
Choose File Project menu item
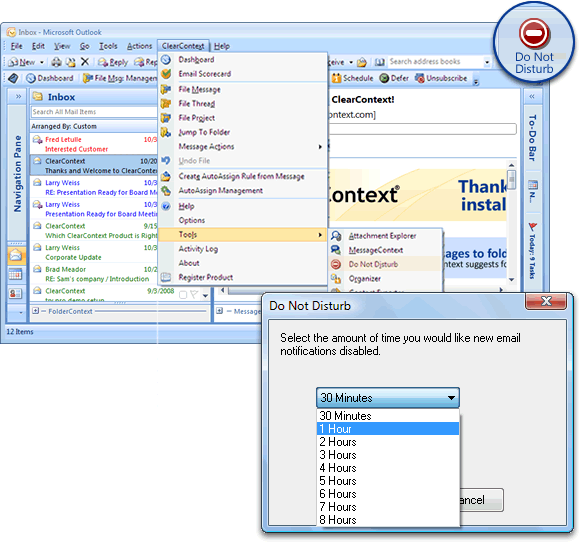[x=243, y=118]
